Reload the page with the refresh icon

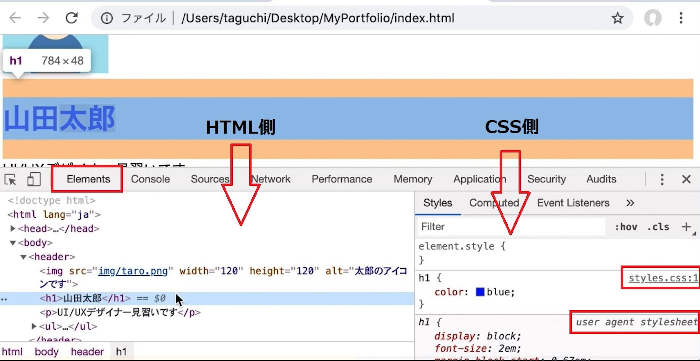tap(71, 18)
